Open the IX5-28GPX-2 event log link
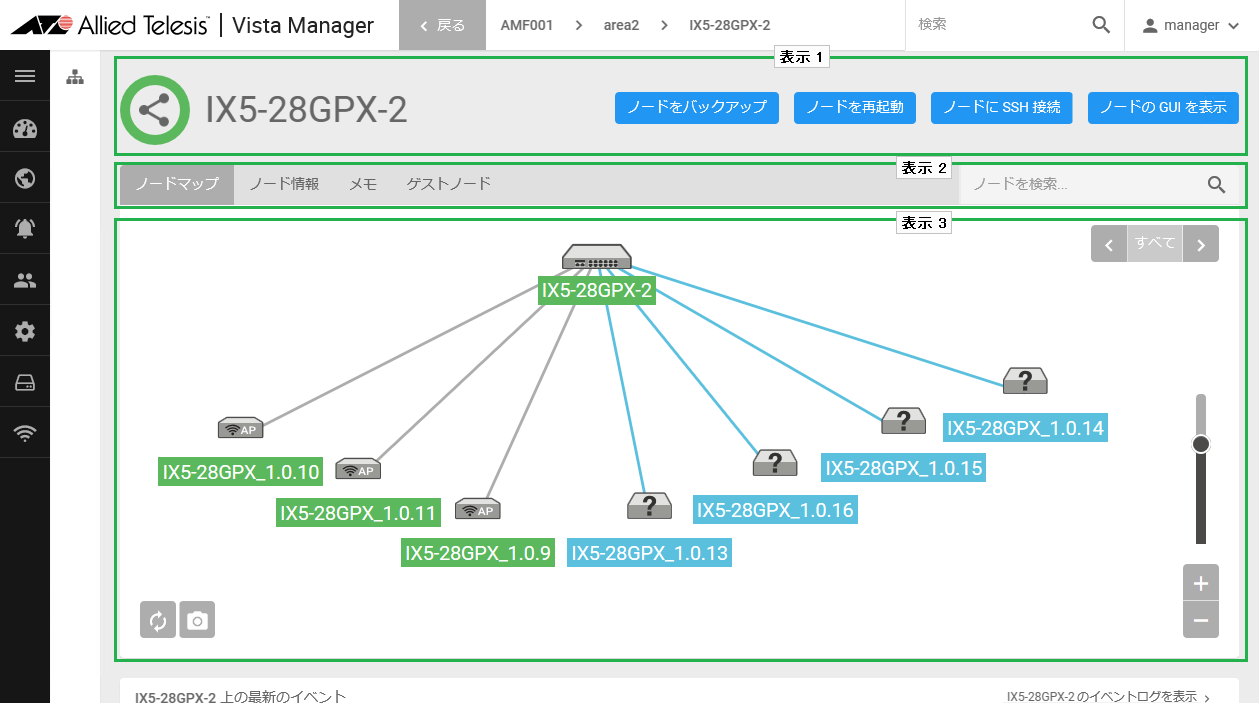 tap(1109, 696)
